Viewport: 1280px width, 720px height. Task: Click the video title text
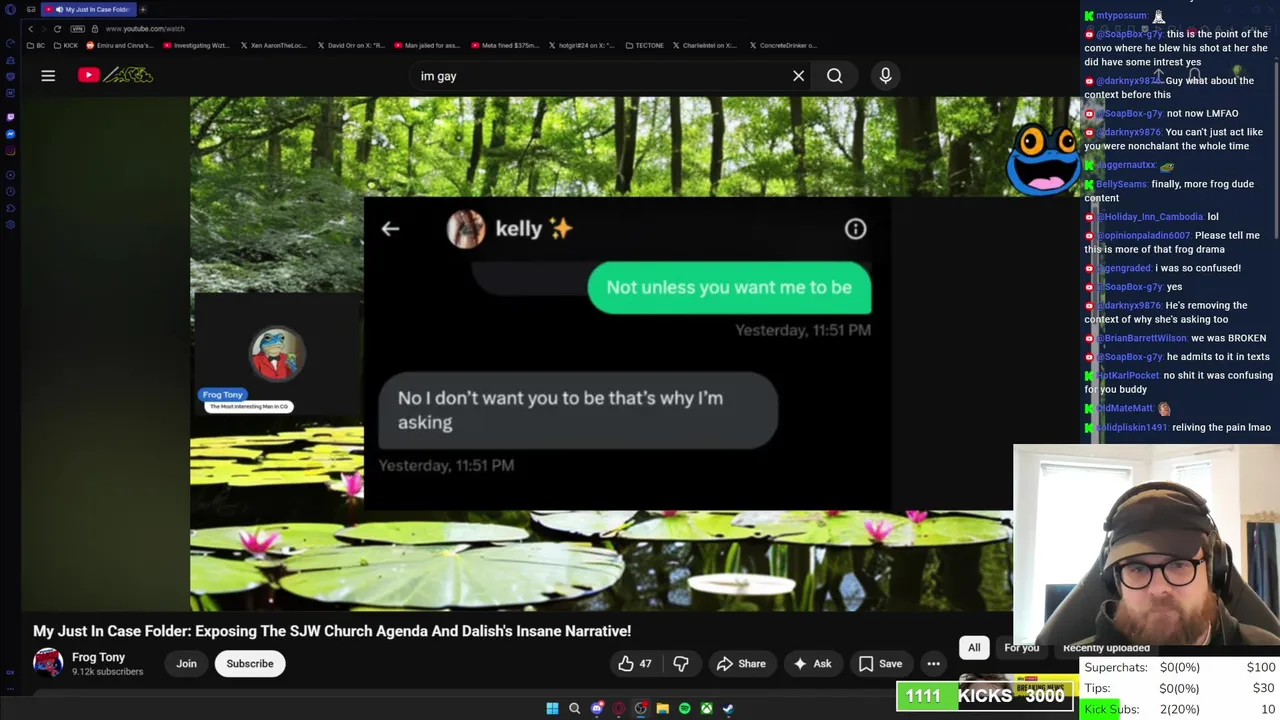pos(332,631)
